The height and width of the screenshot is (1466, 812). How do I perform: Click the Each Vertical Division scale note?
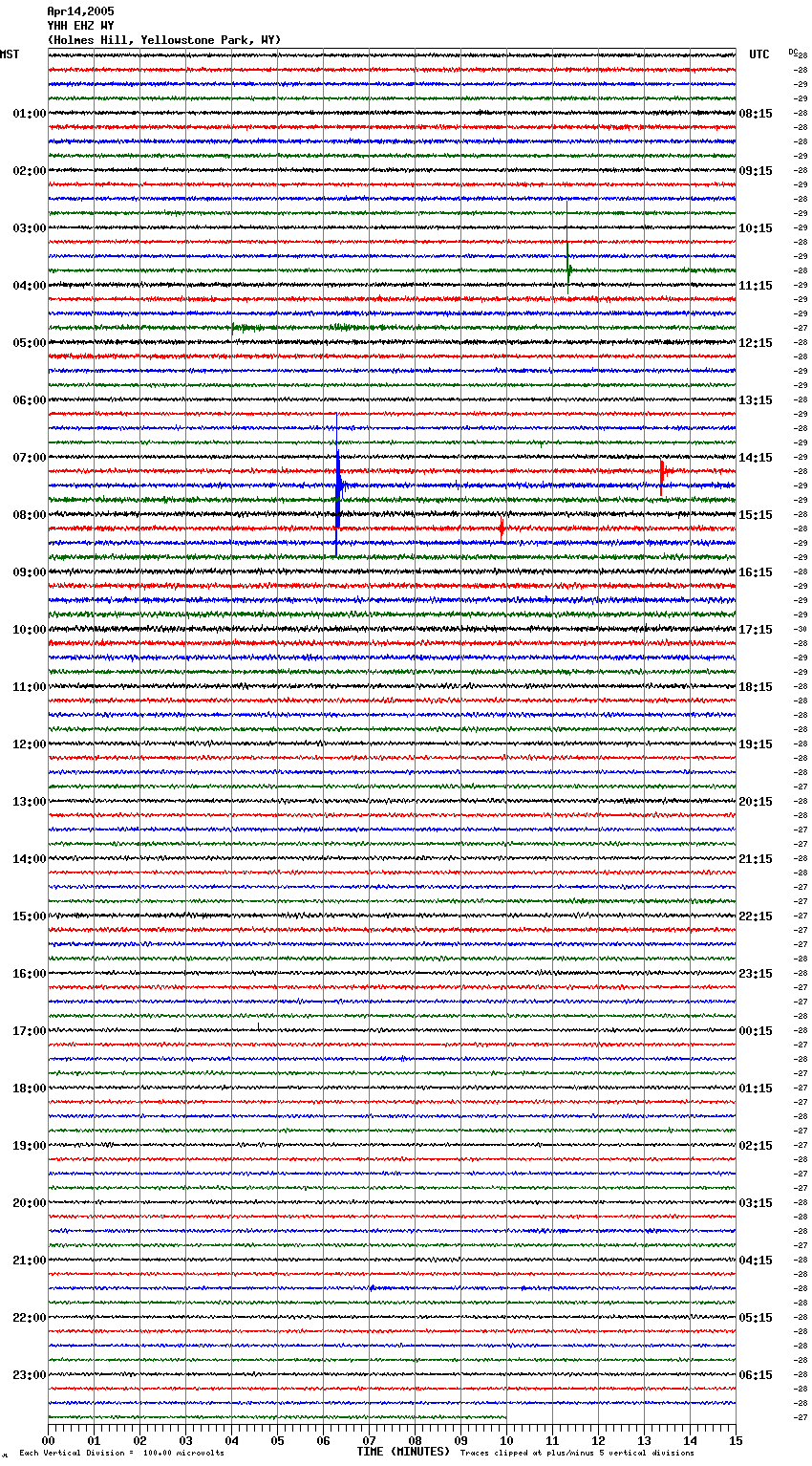pos(121,1454)
